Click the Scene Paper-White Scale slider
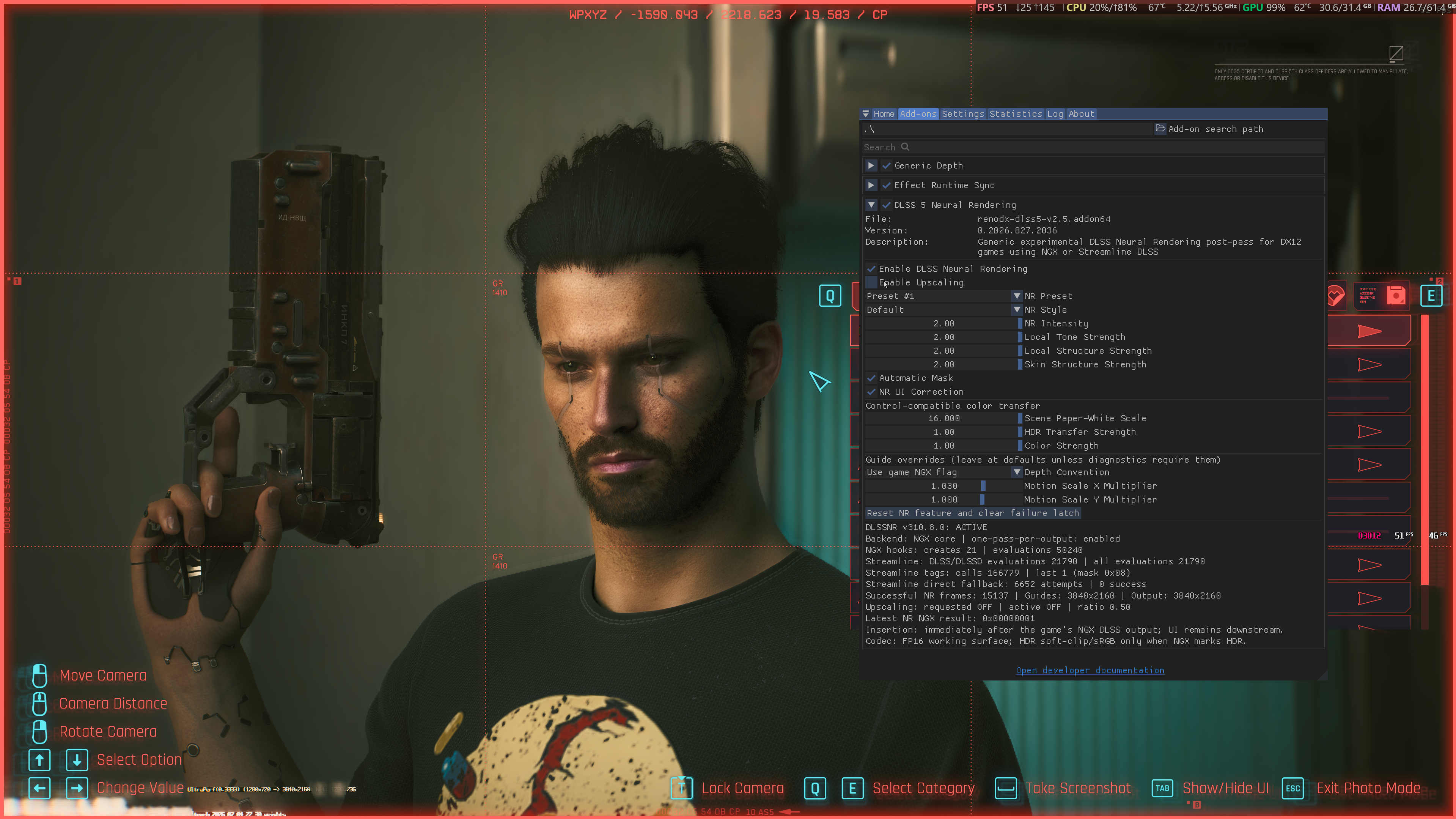The height and width of the screenshot is (819, 1456). tap(943, 419)
